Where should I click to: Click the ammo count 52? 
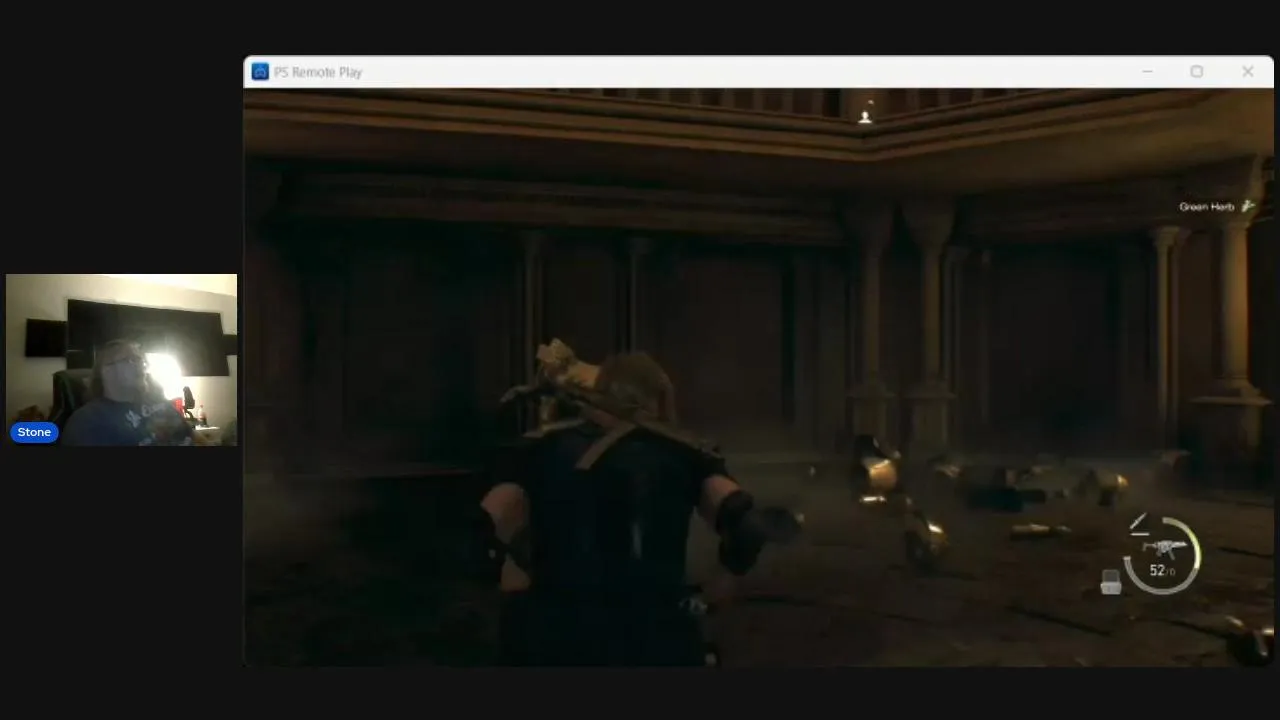[1157, 570]
